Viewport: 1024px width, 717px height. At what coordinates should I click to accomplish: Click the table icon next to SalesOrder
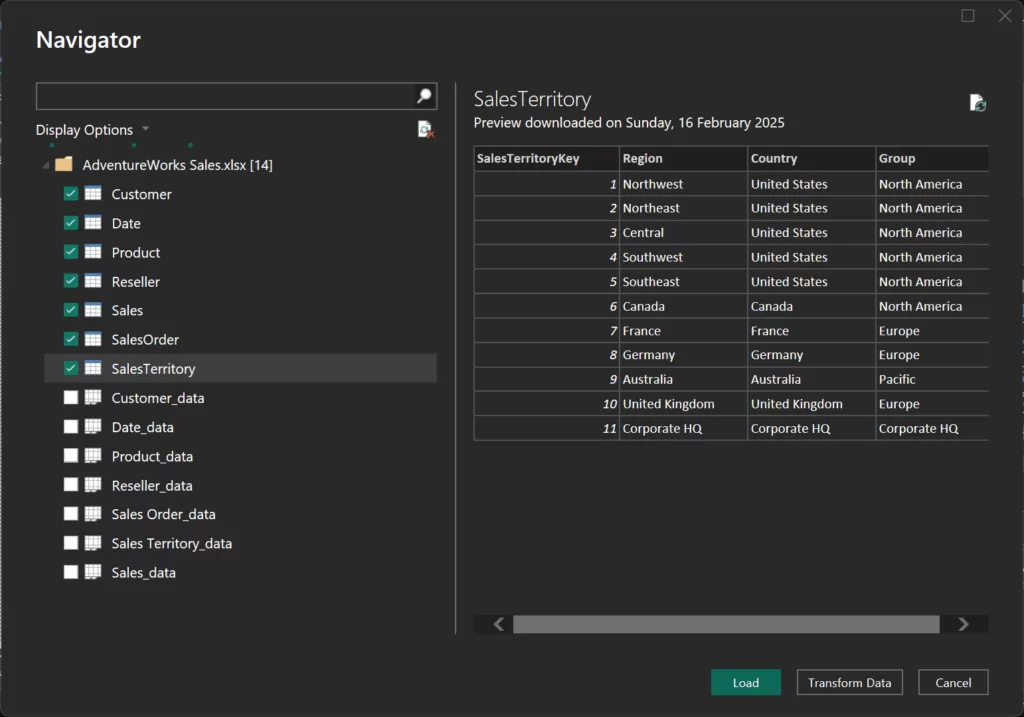[93, 340]
